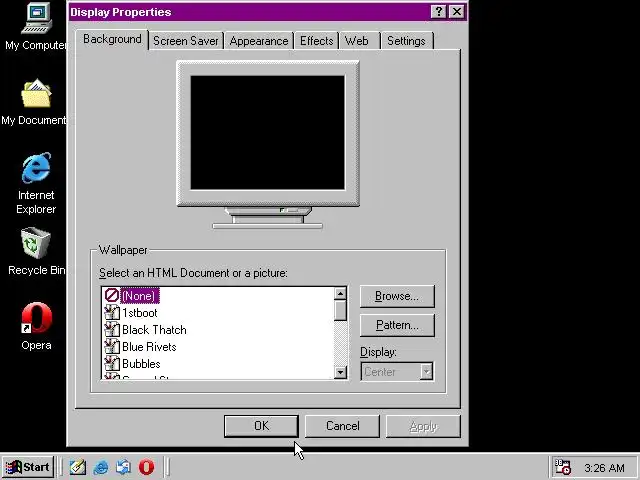Screen dimensions: 640x480
Task: Switch to the Settings tab
Action: point(407,41)
